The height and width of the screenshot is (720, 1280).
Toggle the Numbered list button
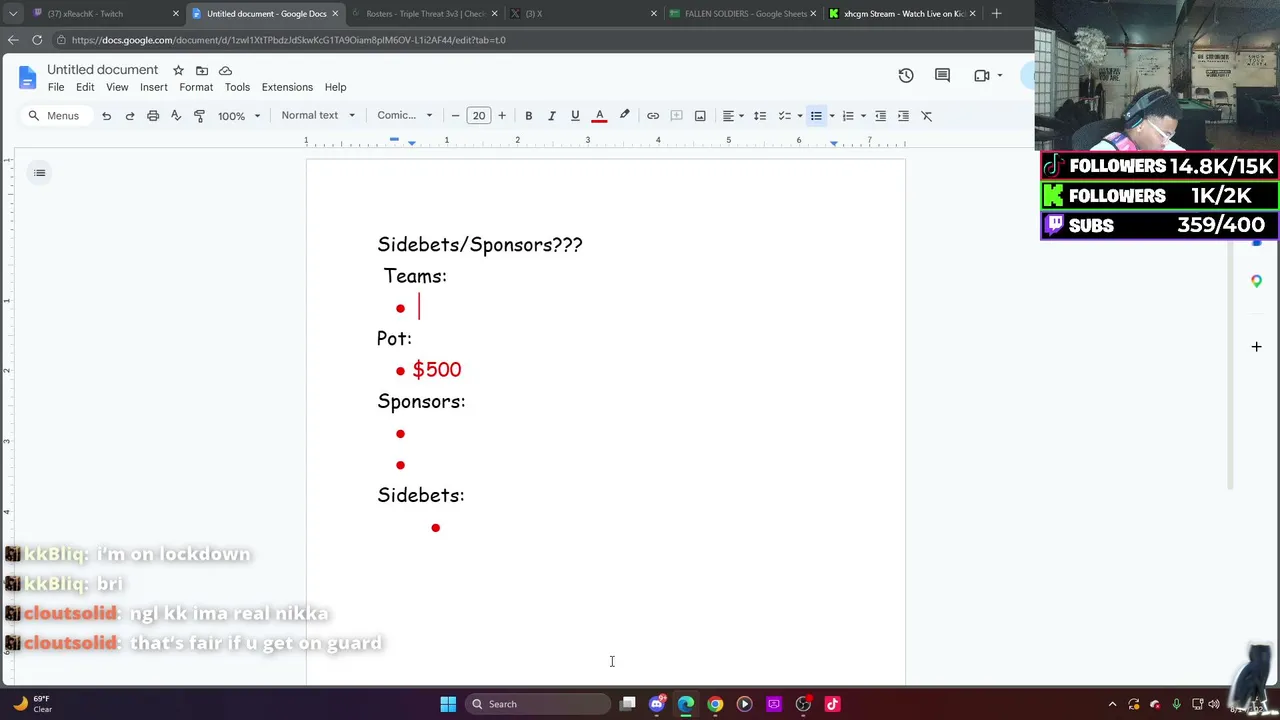pos(848,116)
